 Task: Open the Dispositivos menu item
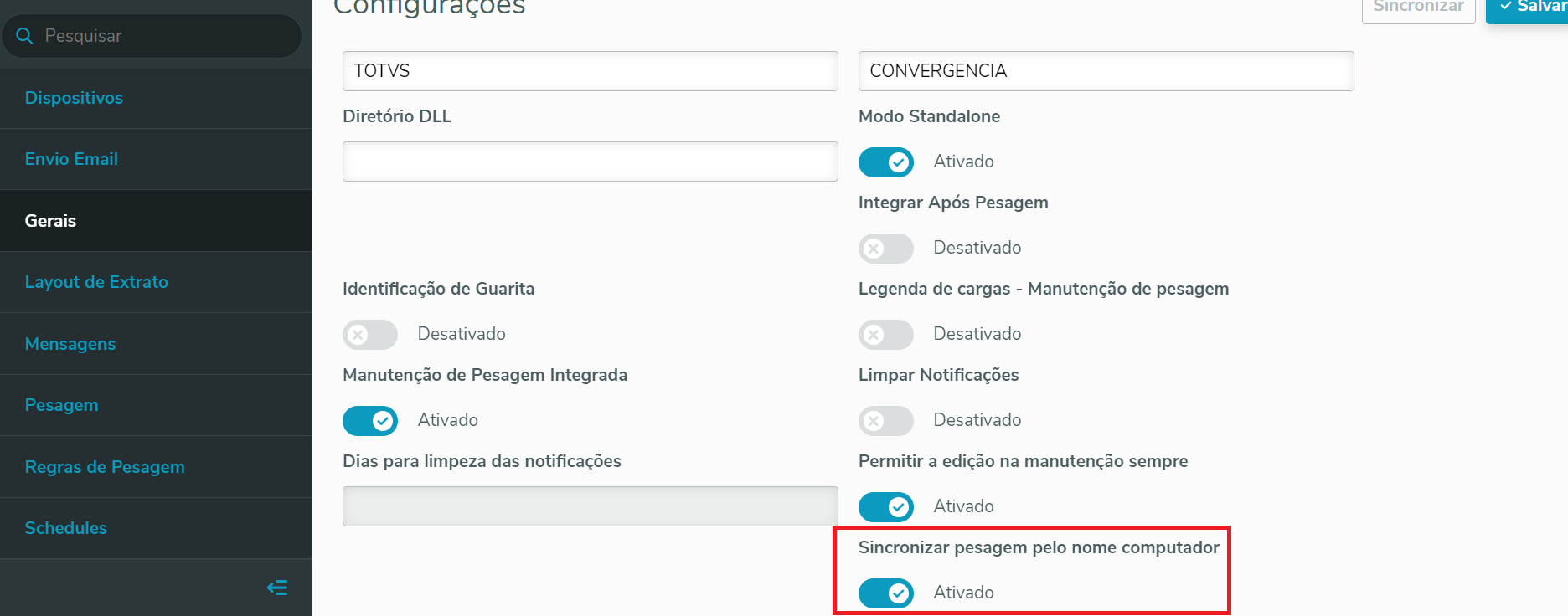point(74,98)
